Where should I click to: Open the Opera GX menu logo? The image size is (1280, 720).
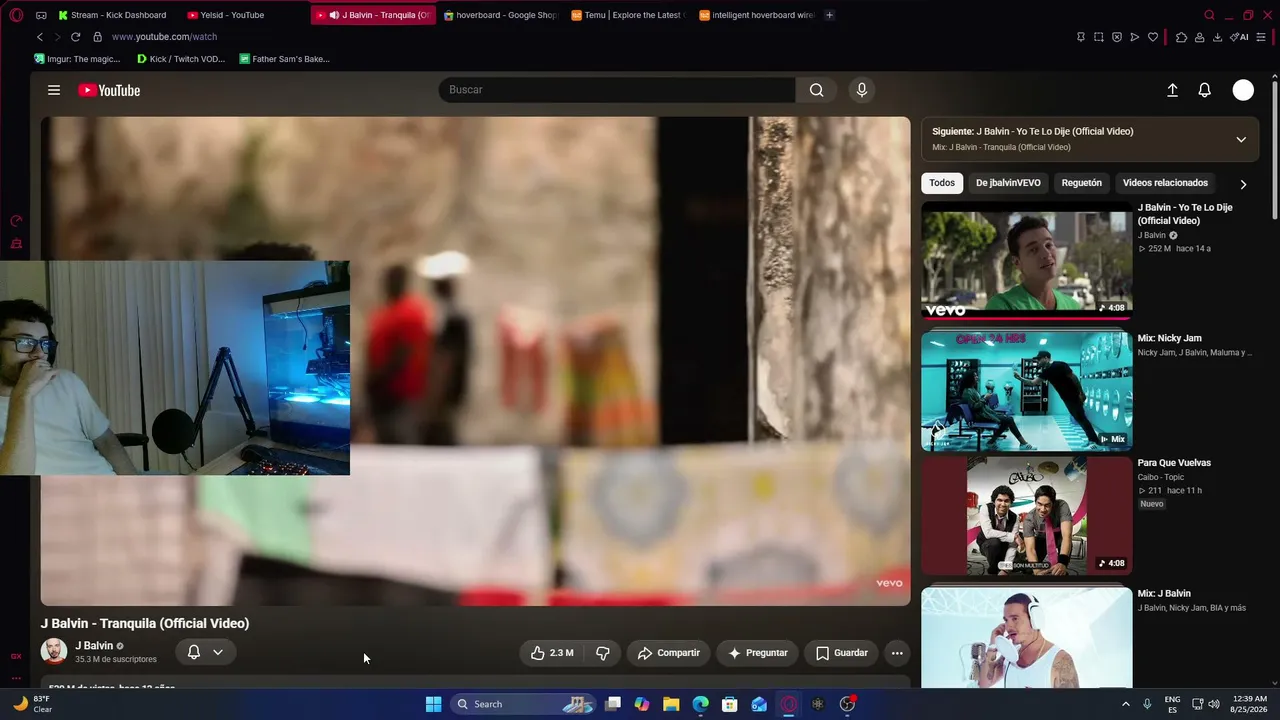16,15
